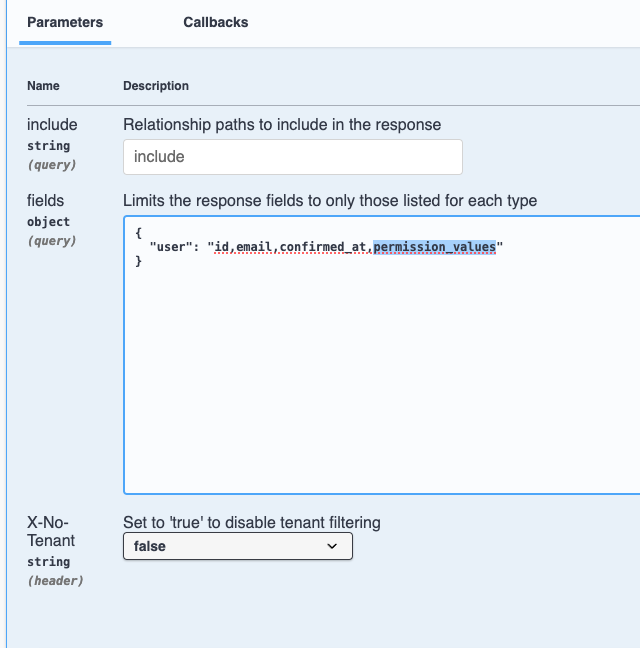Open the X-No-Tenant false dropdown
The image size is (640, 648).
[237, 547]
